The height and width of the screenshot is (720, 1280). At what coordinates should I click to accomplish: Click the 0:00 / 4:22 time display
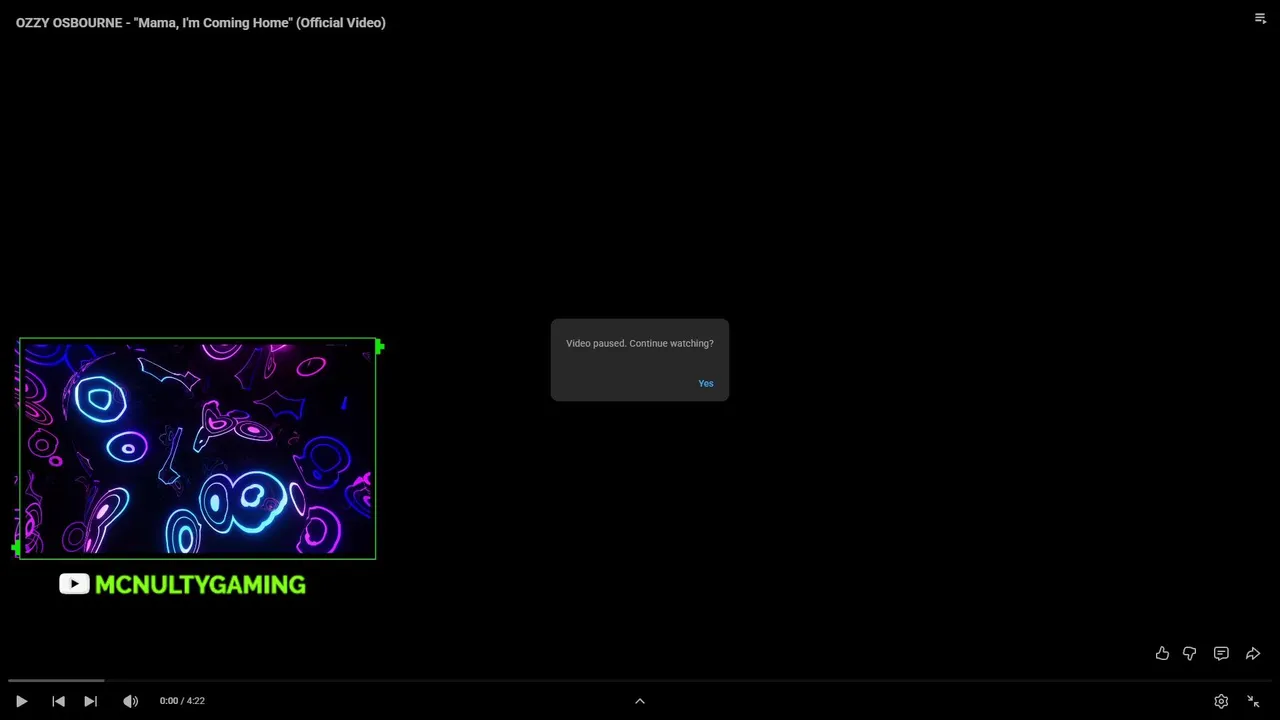point(182,701)
